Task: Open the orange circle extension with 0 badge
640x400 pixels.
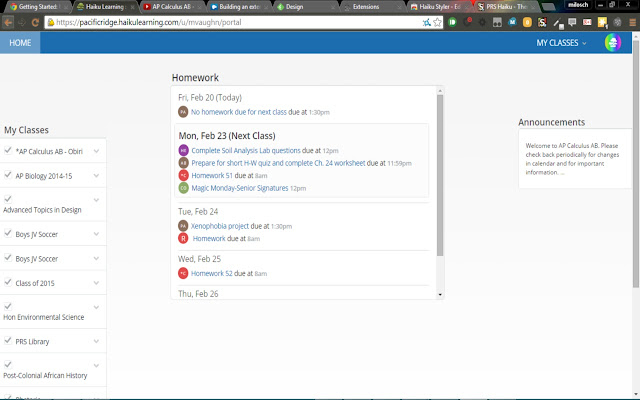Action: coord(527,22)
